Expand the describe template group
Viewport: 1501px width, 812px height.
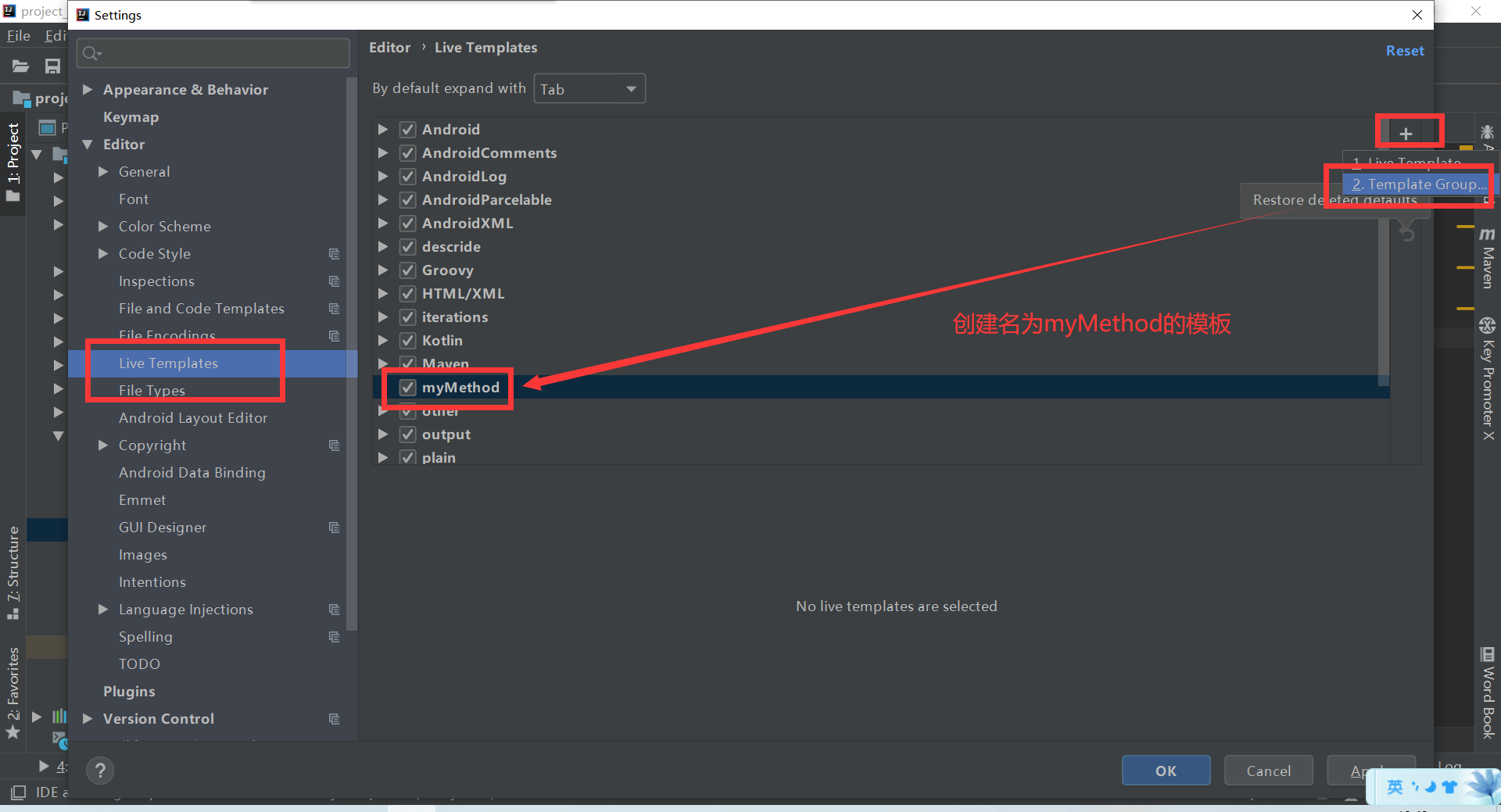383,247
